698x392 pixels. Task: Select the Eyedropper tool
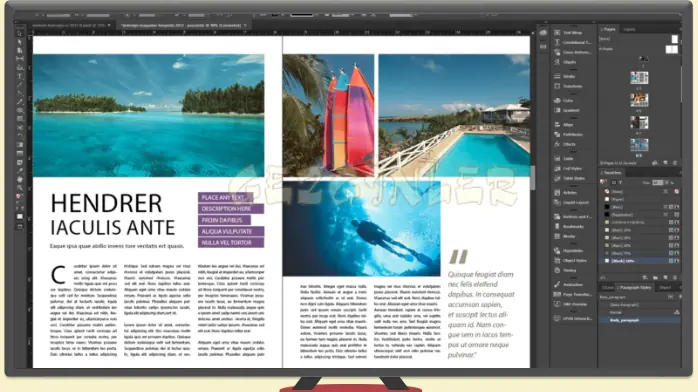pyautogui.click(x=20, y=171)
